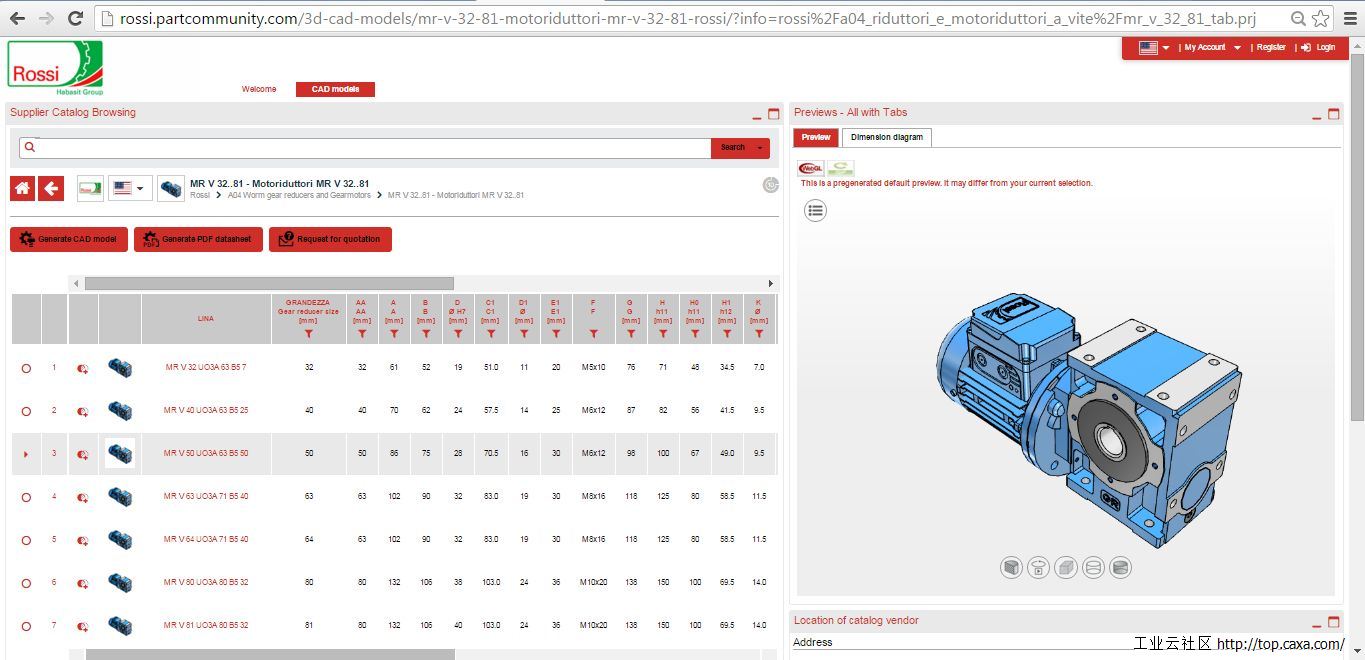Open the Register link
The height and width of the screenshot is (660, 1365).
(x=1271, y=48)
